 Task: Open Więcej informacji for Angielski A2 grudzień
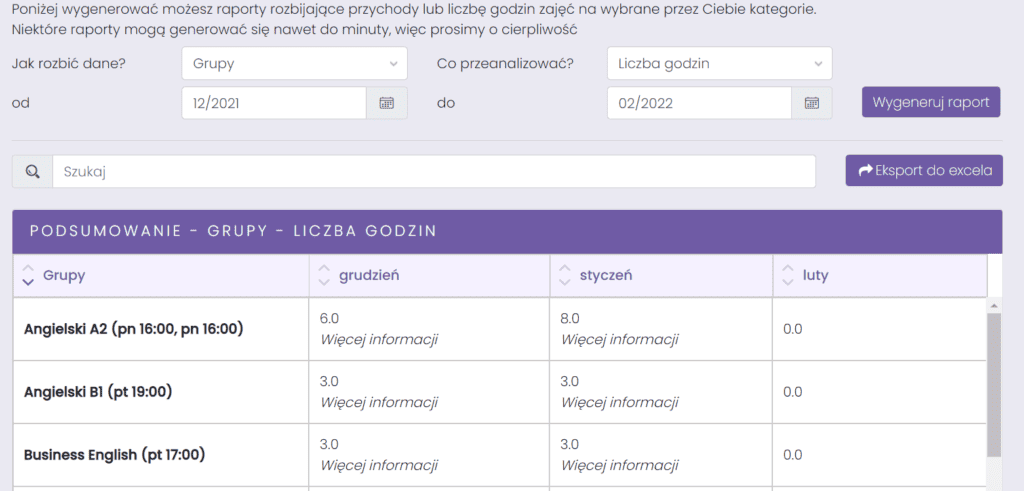[379, 340]
